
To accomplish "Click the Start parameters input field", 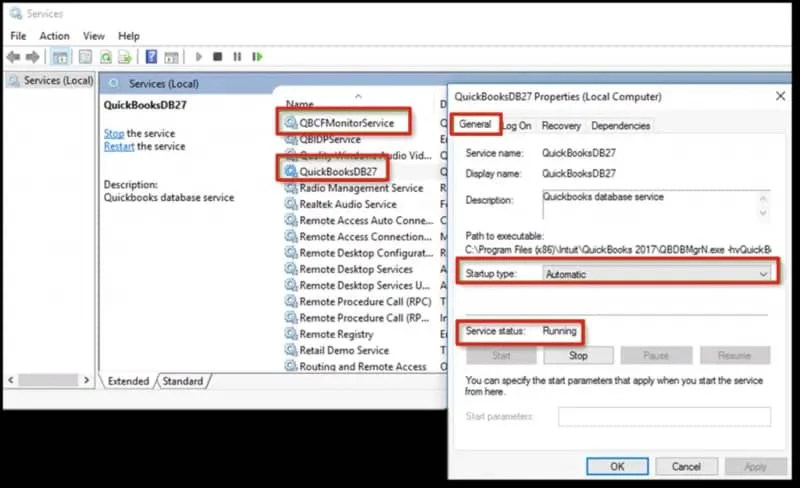I will pos(664,417).
